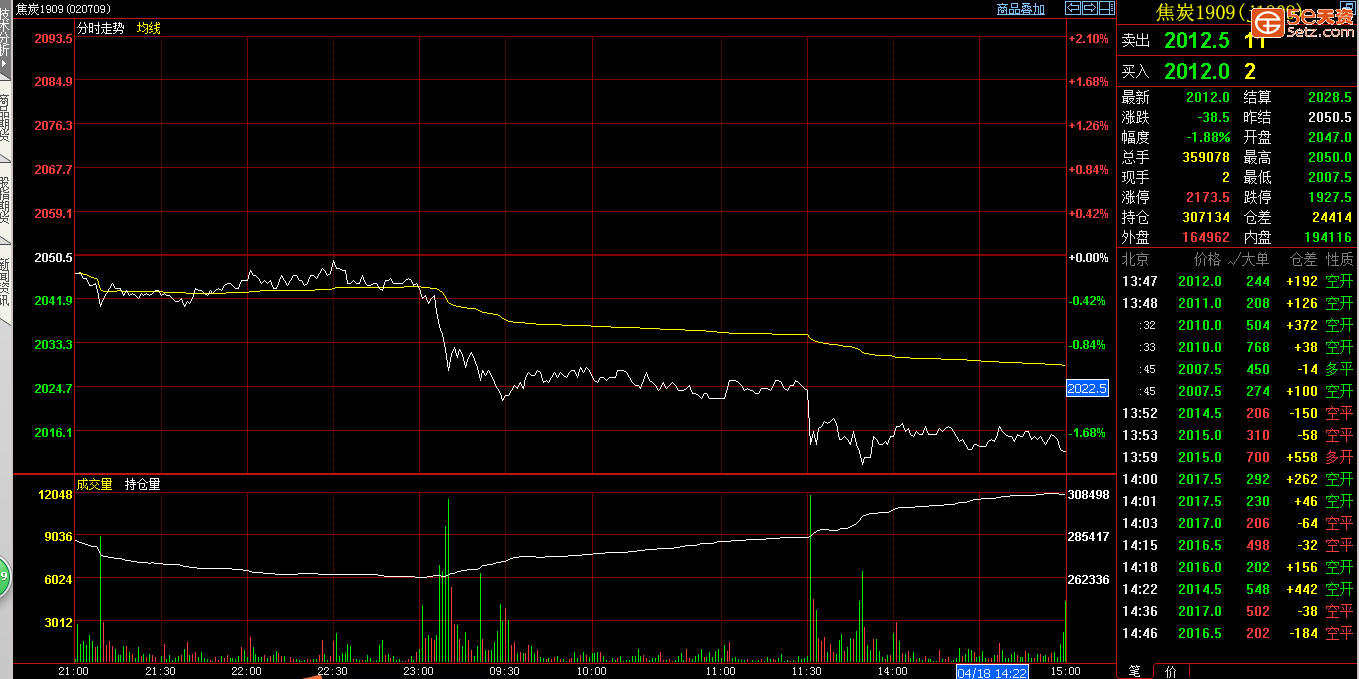Image resolution: width=1359 pixels, height=679 pixels.
Task: Select the 14:03 trade row
Action: click(x=1237, y=523)
